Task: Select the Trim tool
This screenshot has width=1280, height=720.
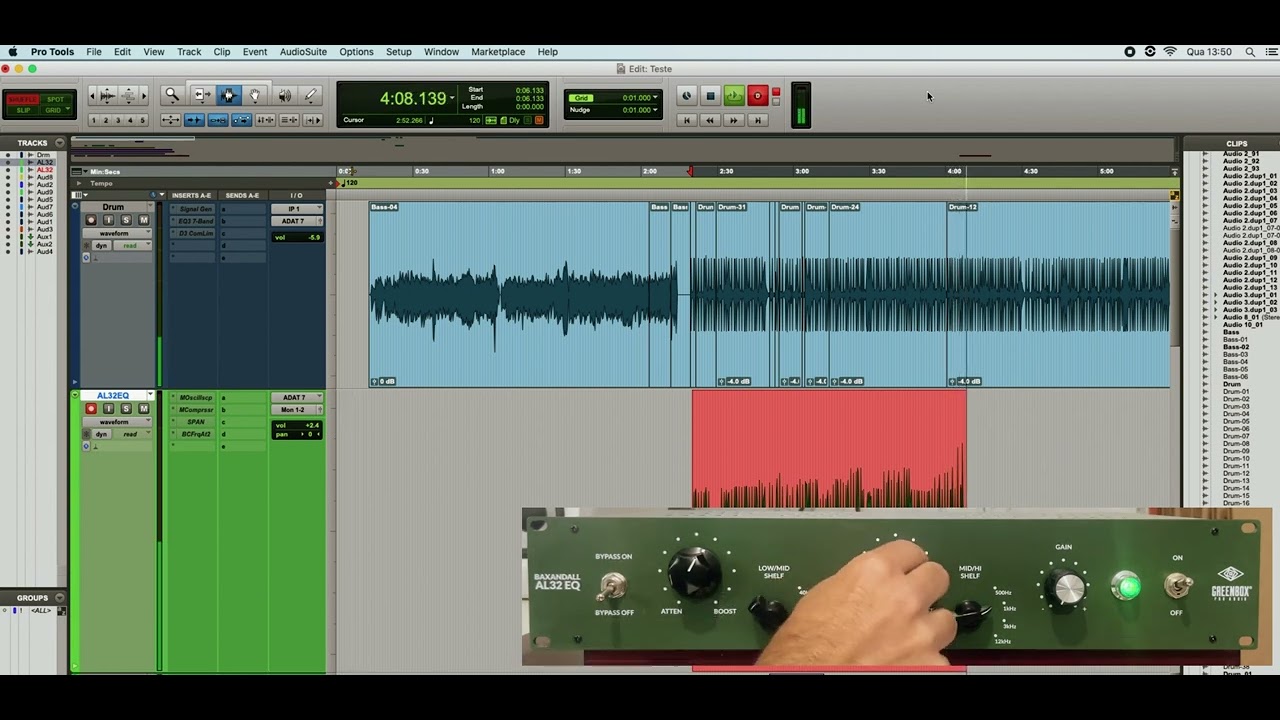Action: [x=202, y=95]
